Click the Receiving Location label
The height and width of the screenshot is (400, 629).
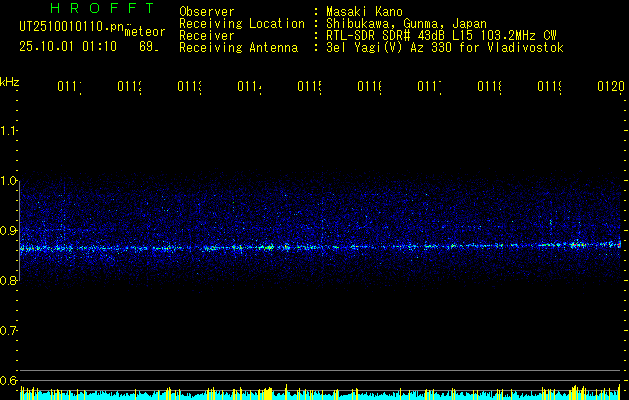coord(242,24)
